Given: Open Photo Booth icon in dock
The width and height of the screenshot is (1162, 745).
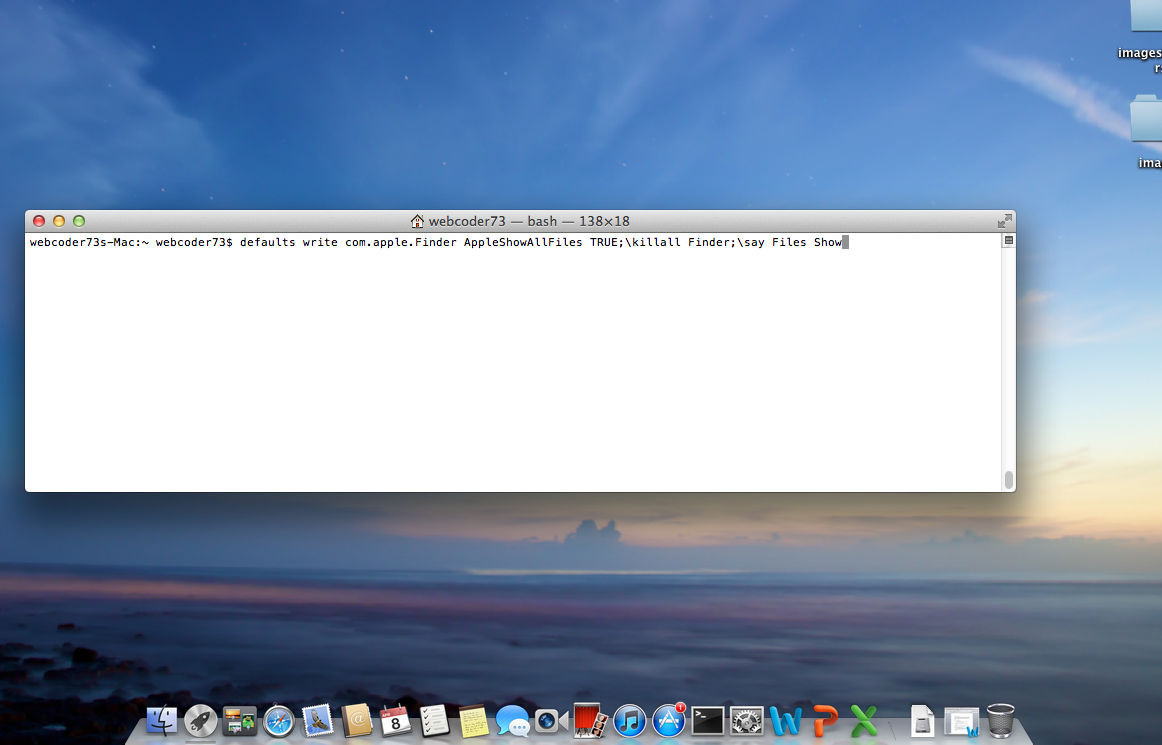Looking at the screenshot, I should point(591,720).
